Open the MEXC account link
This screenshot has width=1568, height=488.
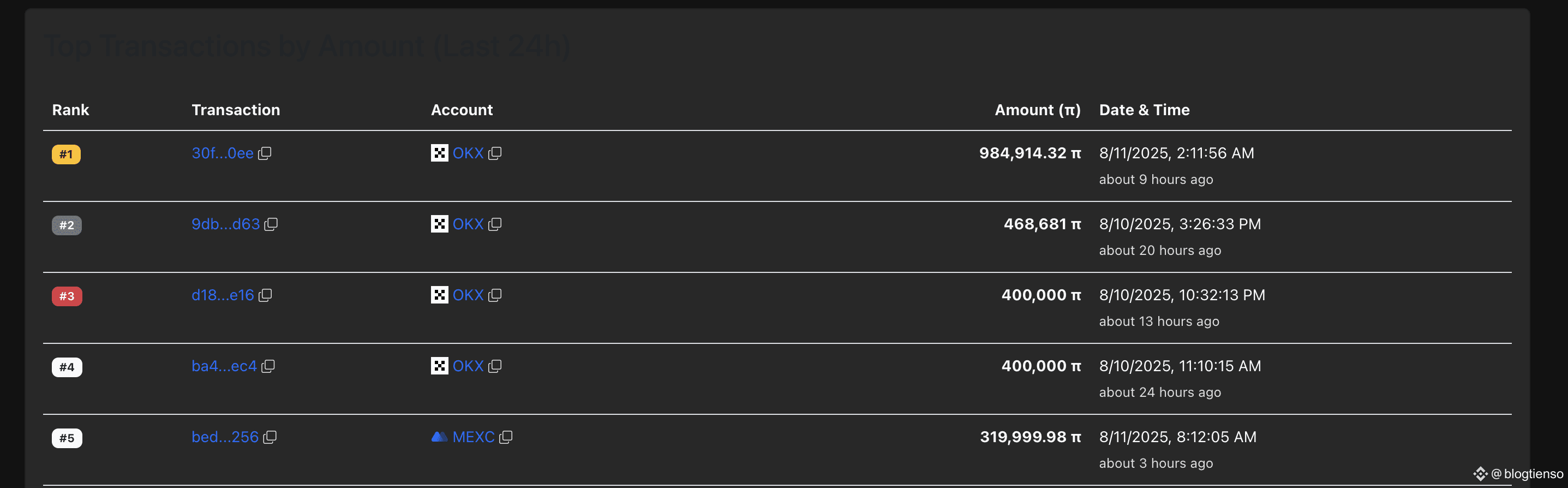coord(474,437)
